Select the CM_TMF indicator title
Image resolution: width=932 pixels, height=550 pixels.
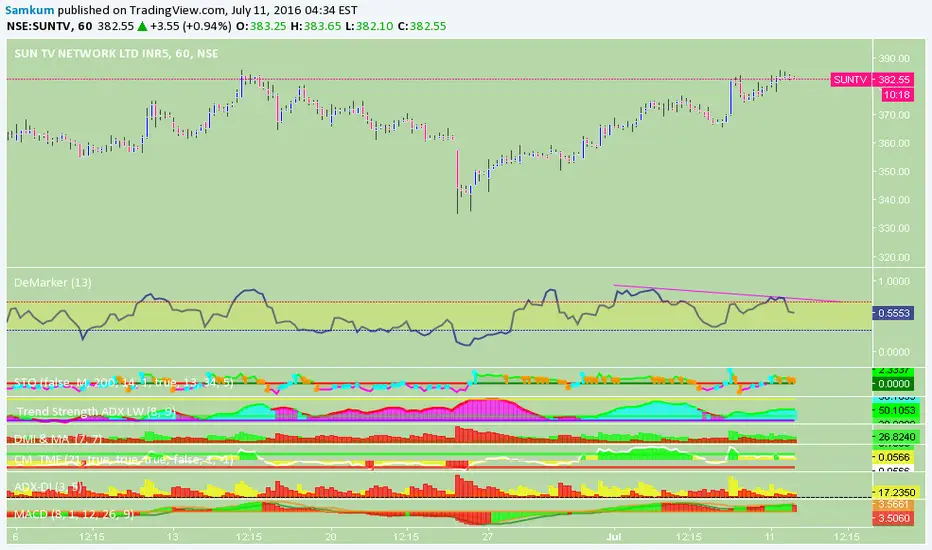click(124, 460)
